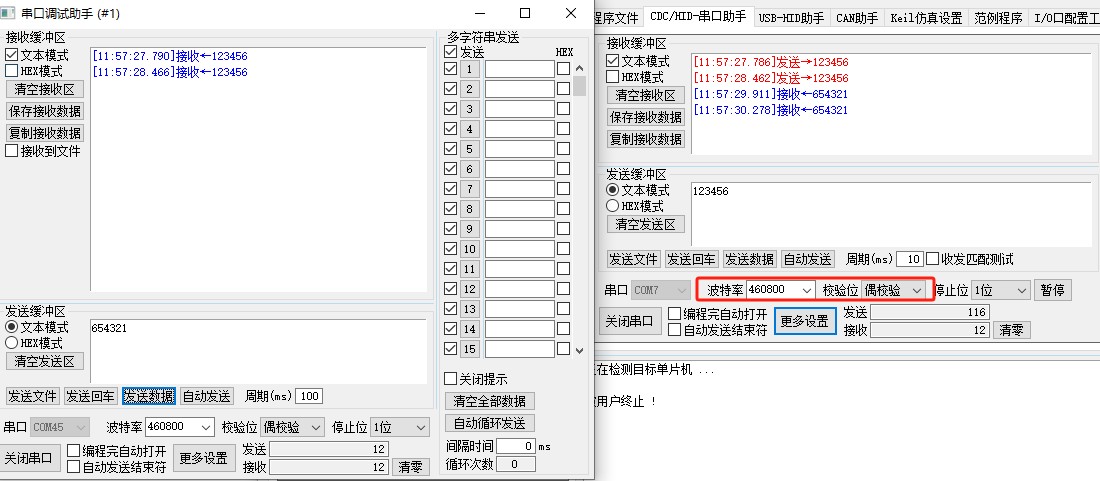Viewport: 1100px width, 481px height.
Task: Switch to CDC/HID-串口助手 tab
Action: [x=698, y=17]
